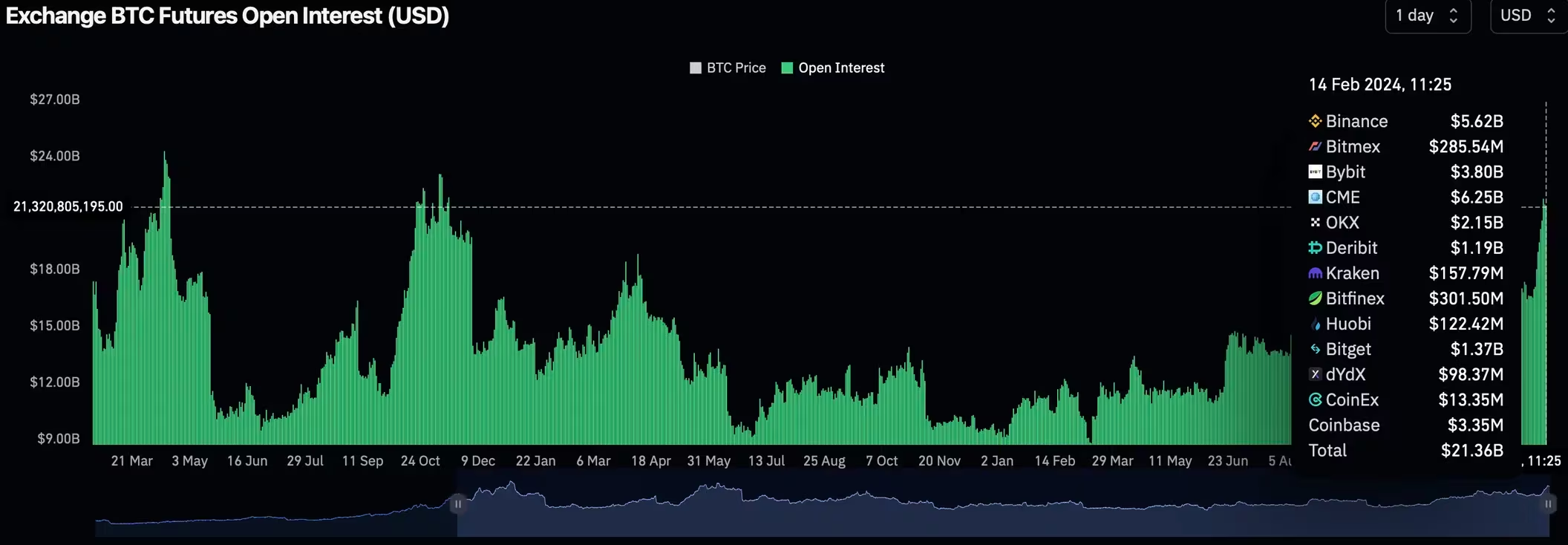Viewport: 1568px width, 545px height.
Task: Click the Bitfinex leaf icon
Action: pyautogui.click(x=1315, y=298)
